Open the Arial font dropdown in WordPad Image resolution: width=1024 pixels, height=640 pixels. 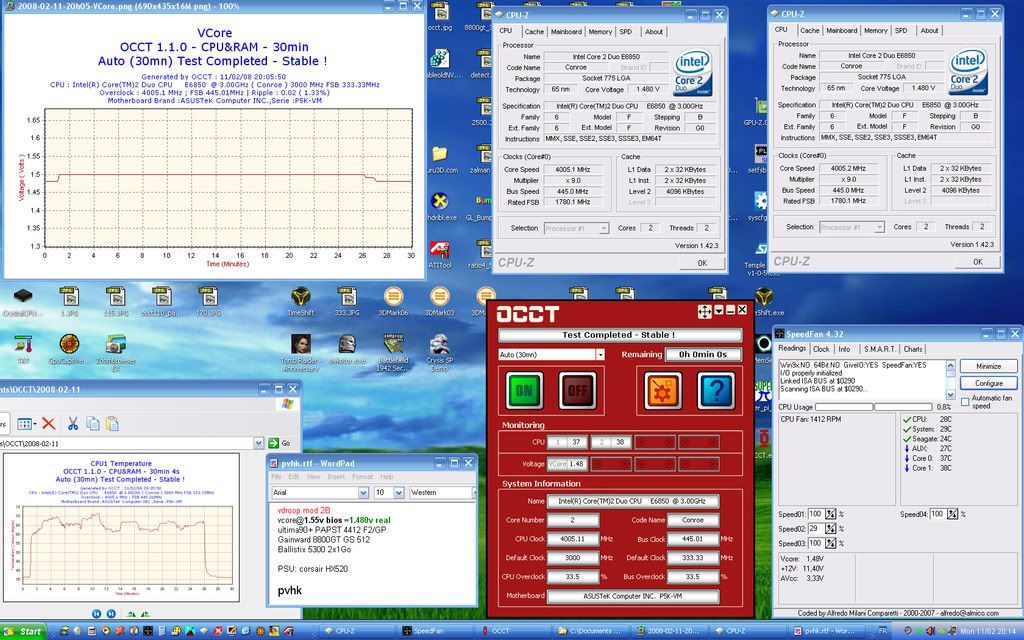pyautogui.click(x=364, y=493)
